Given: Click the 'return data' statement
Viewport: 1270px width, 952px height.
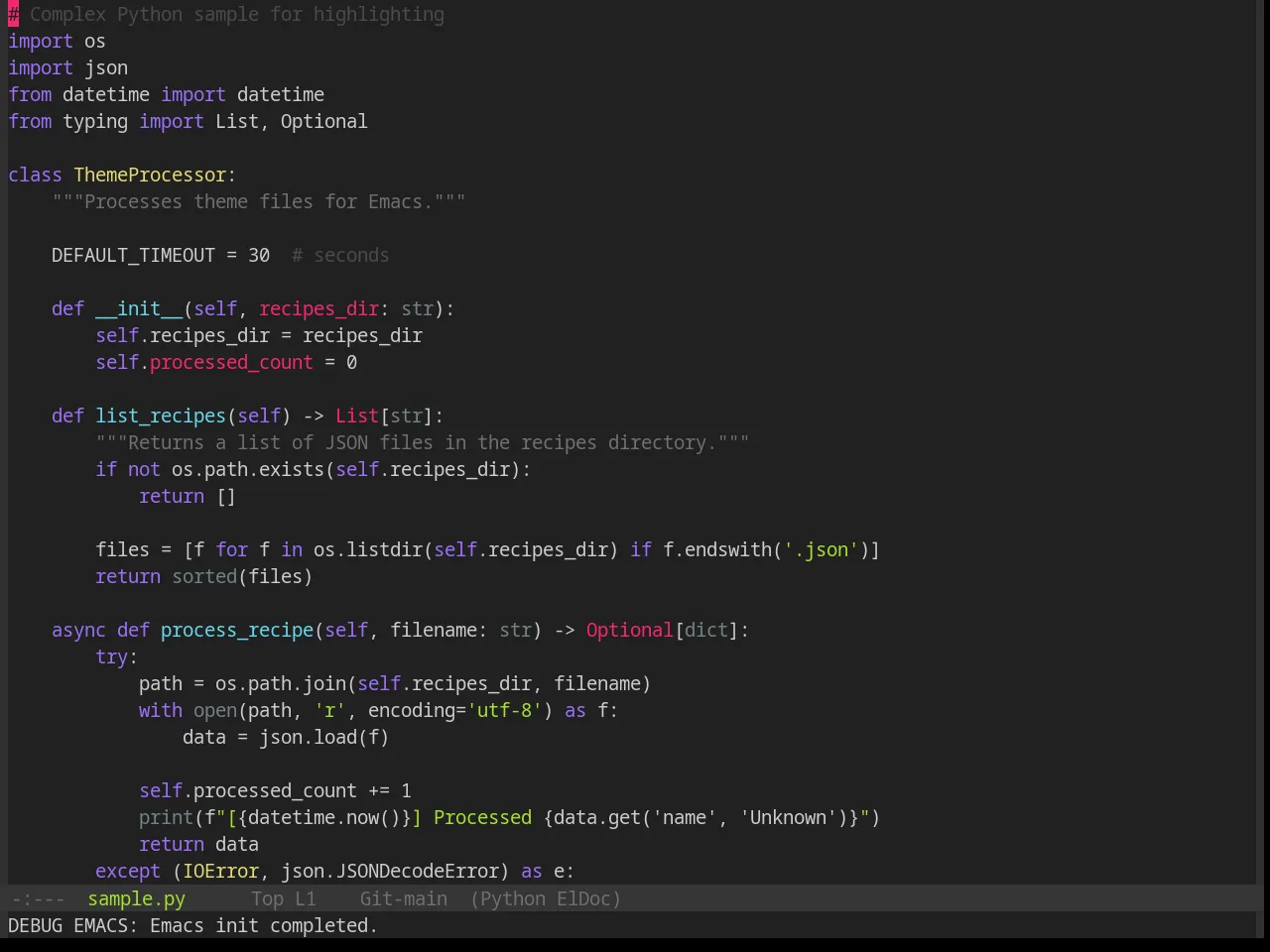Looking at the screenshot, I should coord(198,845).
